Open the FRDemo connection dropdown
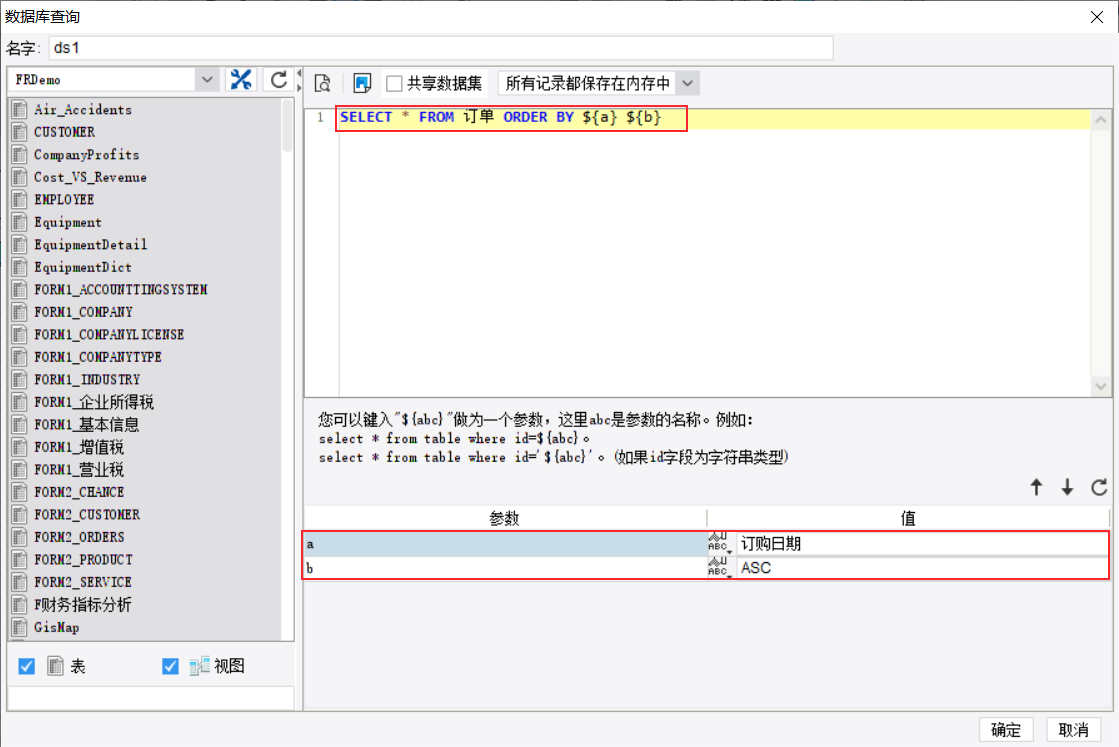 click(x=207, y=80)
